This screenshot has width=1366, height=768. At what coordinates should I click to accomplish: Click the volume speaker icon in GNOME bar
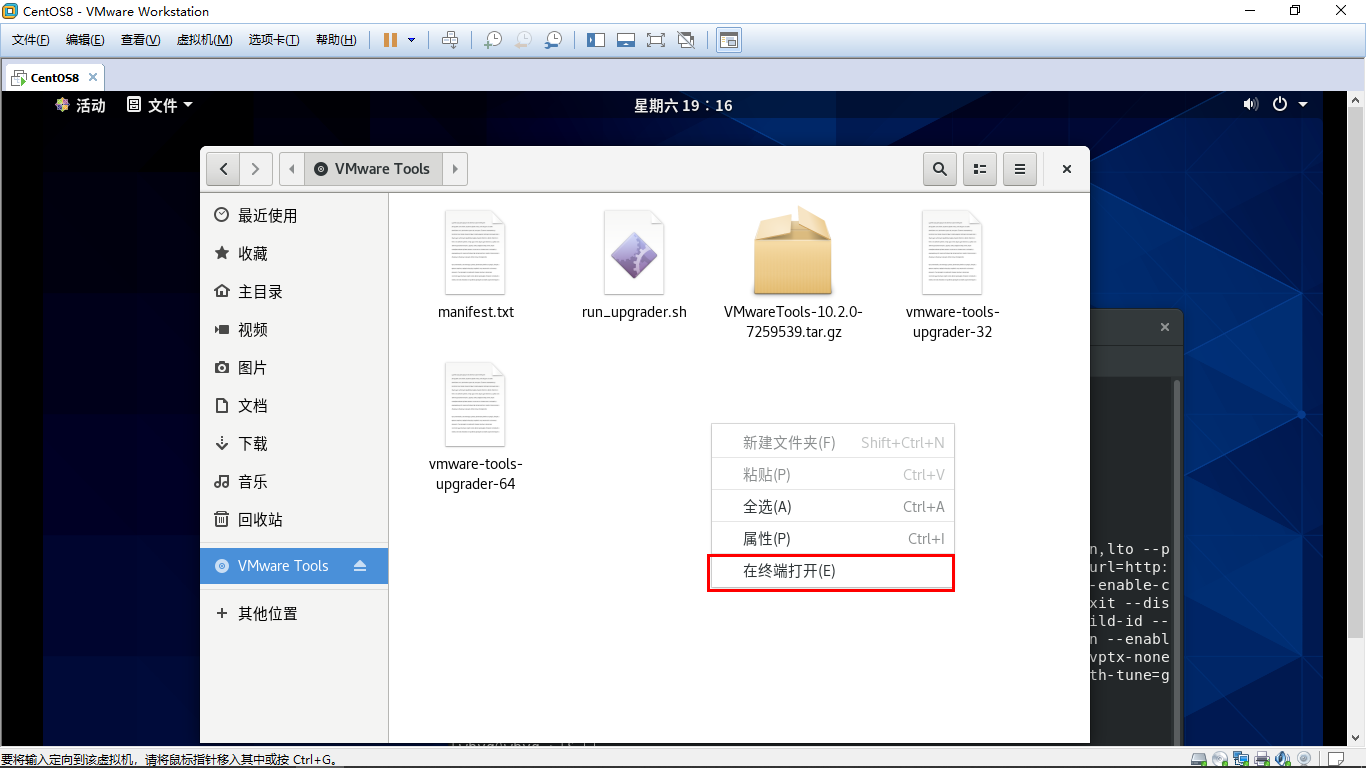[x=1250, y=105]
